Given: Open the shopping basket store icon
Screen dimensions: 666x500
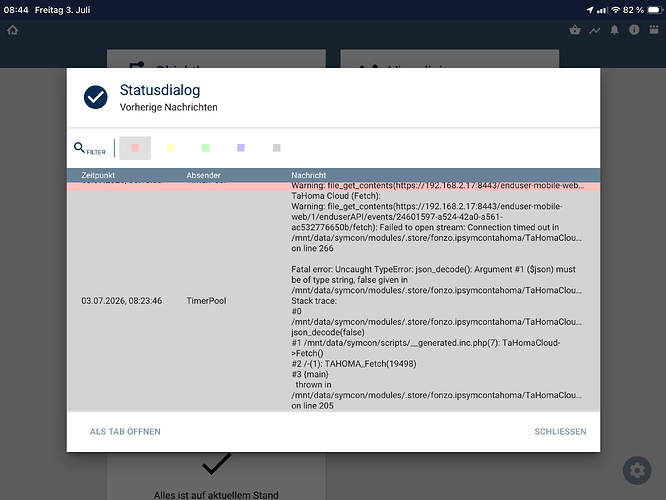Looking at the screenshot, I should (575, 30).
